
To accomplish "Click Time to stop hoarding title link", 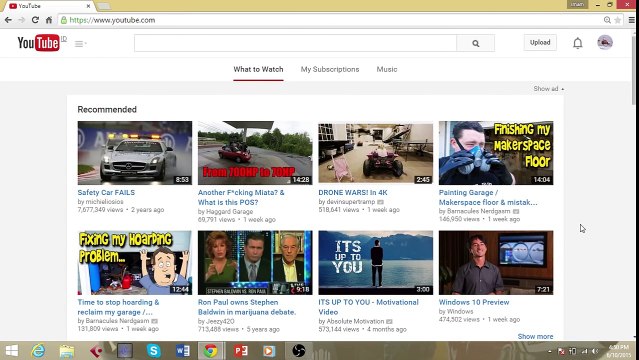I will [118, 307].
